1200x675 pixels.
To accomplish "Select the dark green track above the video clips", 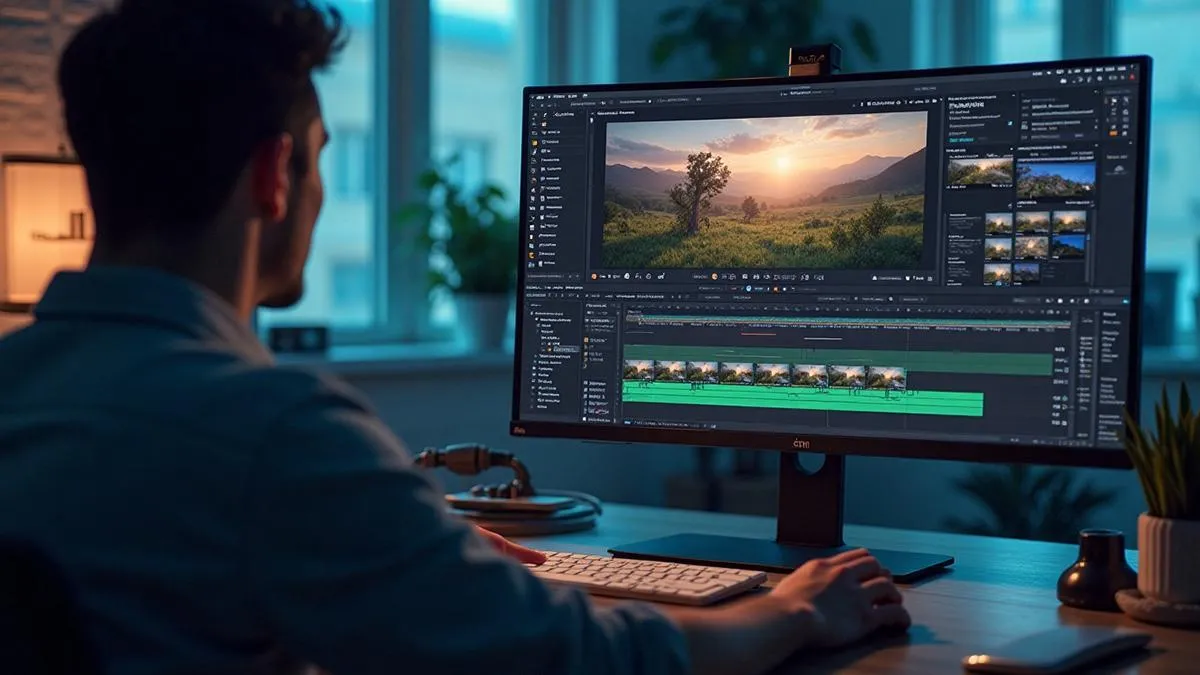I will click(x=838, y=360).
